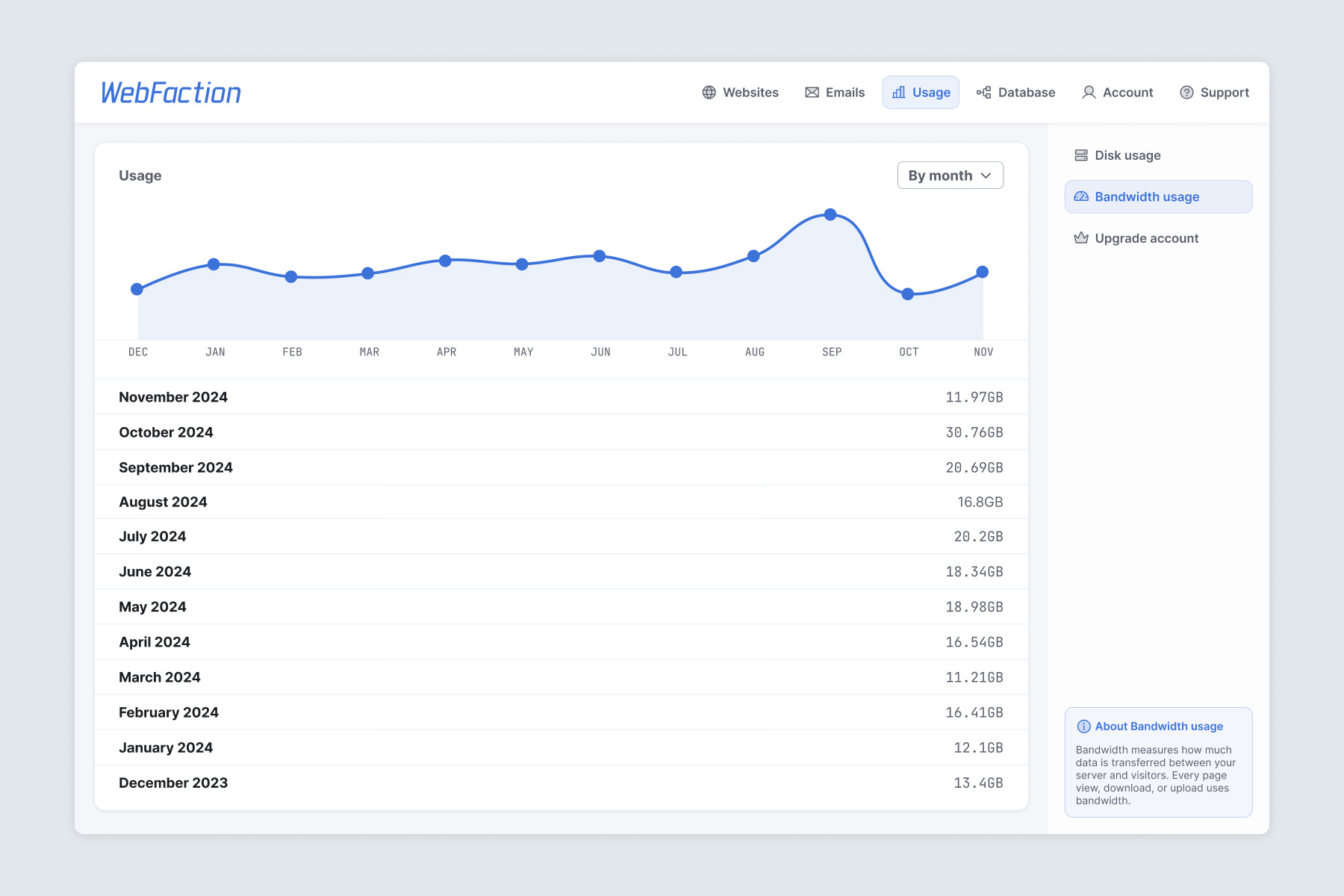Click the Database diagram icon

[x=984, y=93]
